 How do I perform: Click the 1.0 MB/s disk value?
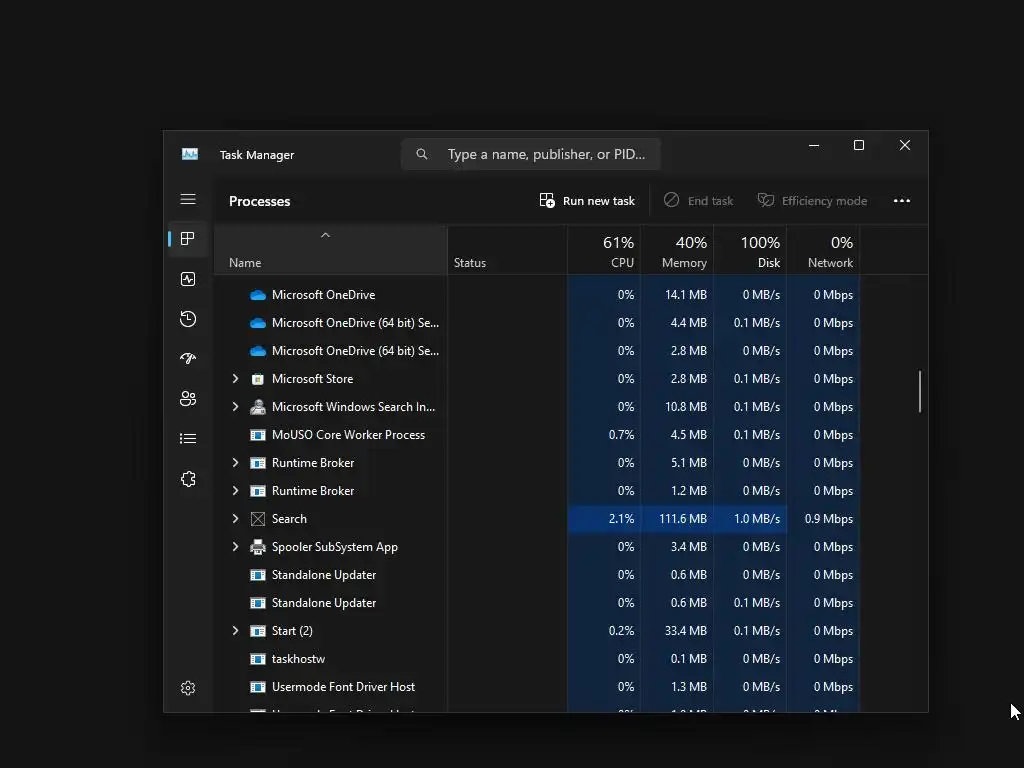tap(756, 519)
